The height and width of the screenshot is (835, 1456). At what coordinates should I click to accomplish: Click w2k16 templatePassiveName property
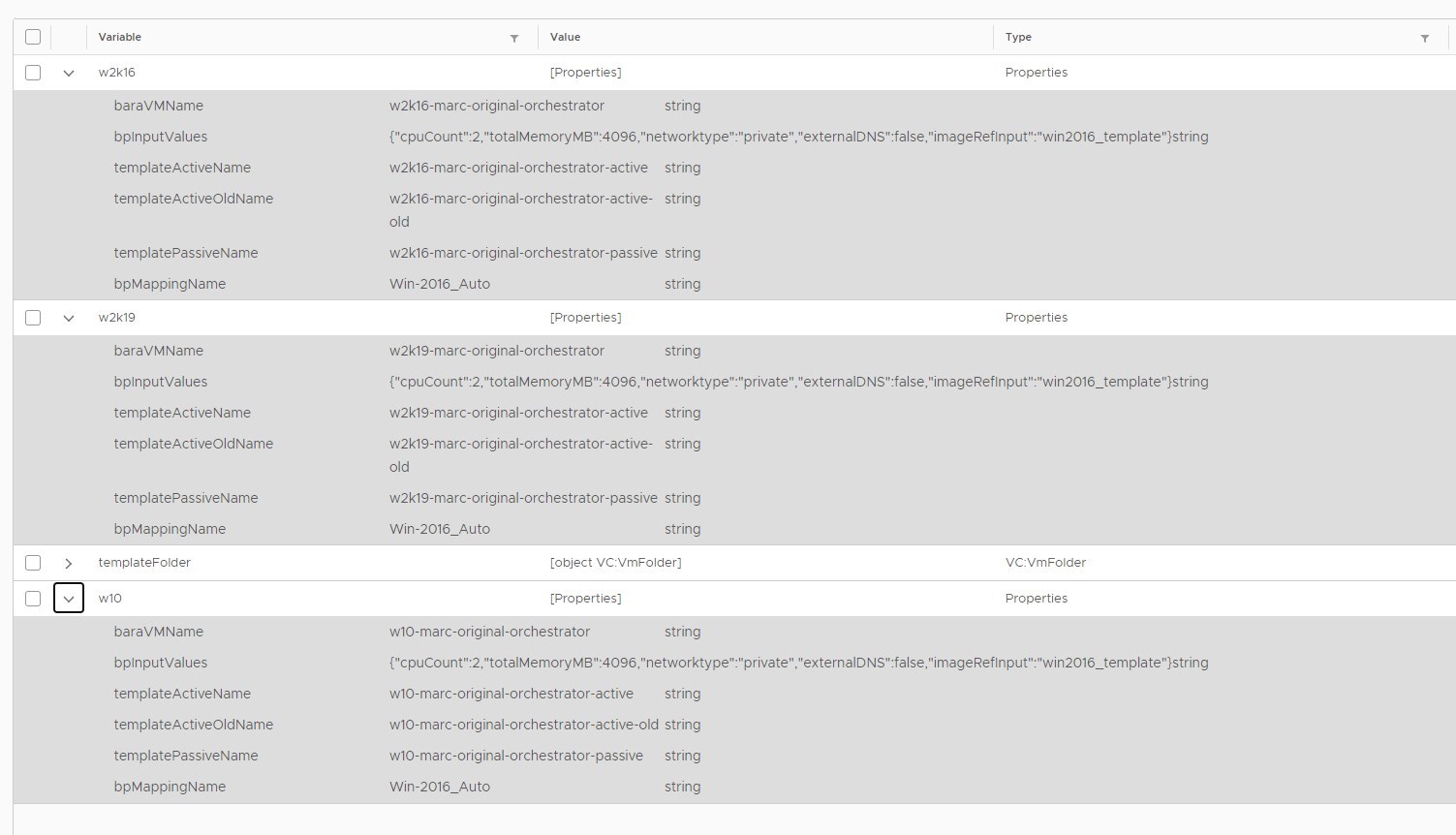click(186, 253)
